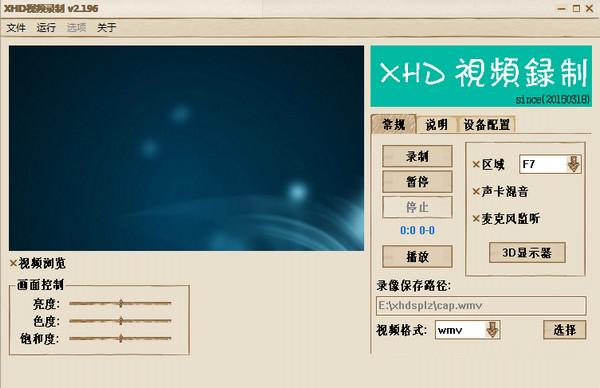Switch to the 设备配置 tab
The height and width of the screenshot is (388, 600).
coord(486,125)
